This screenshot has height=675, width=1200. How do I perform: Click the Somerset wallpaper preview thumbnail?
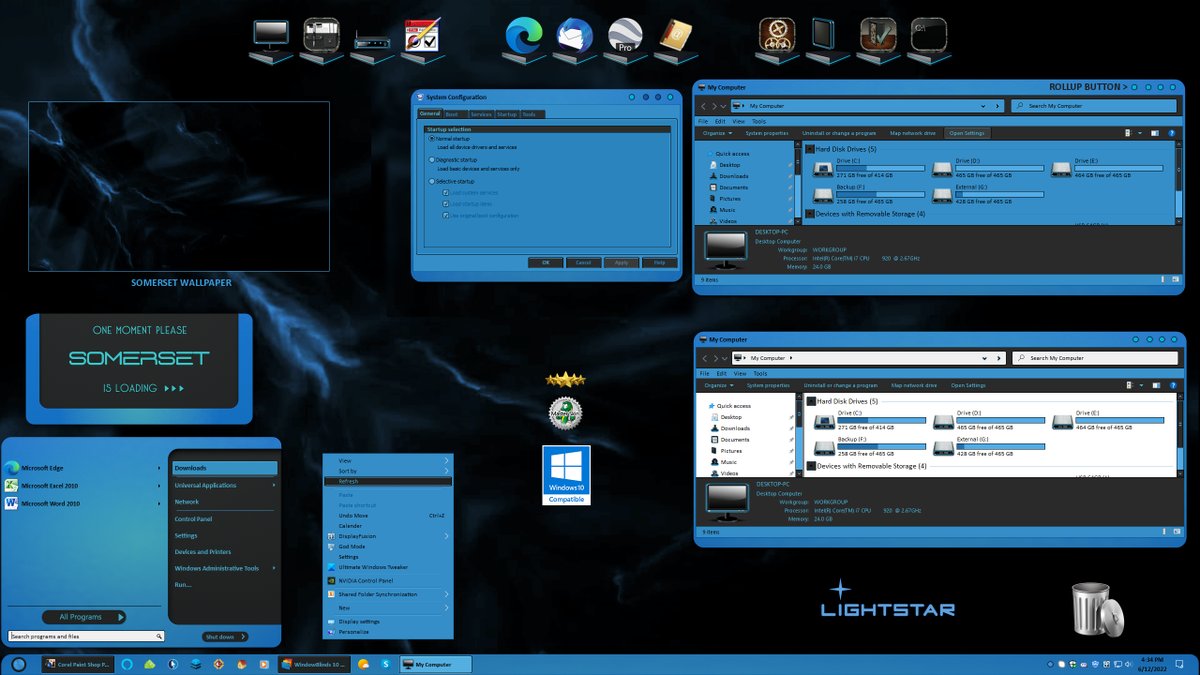pos(179,186)
